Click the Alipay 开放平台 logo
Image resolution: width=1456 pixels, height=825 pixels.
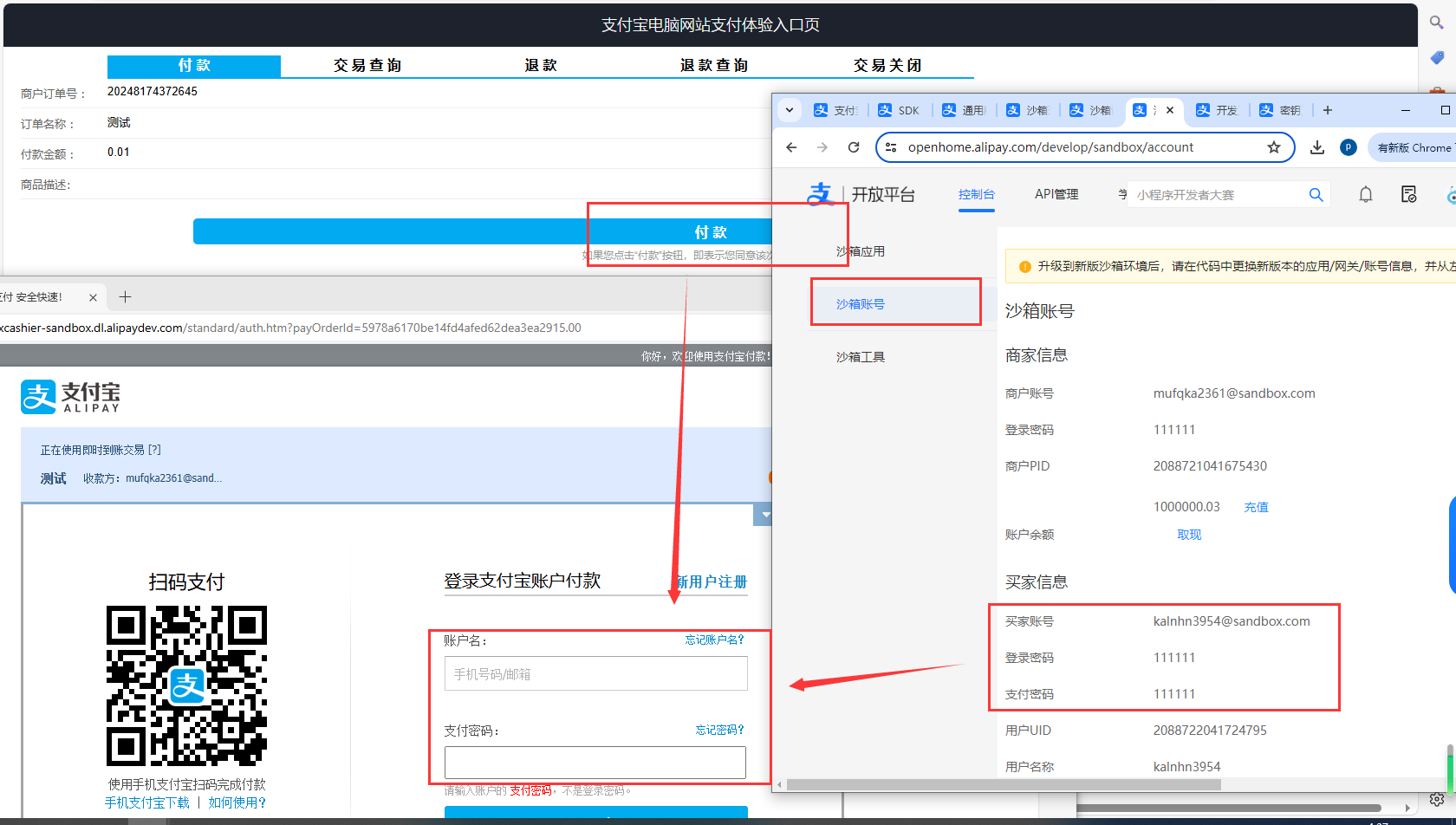click(861, 194)
